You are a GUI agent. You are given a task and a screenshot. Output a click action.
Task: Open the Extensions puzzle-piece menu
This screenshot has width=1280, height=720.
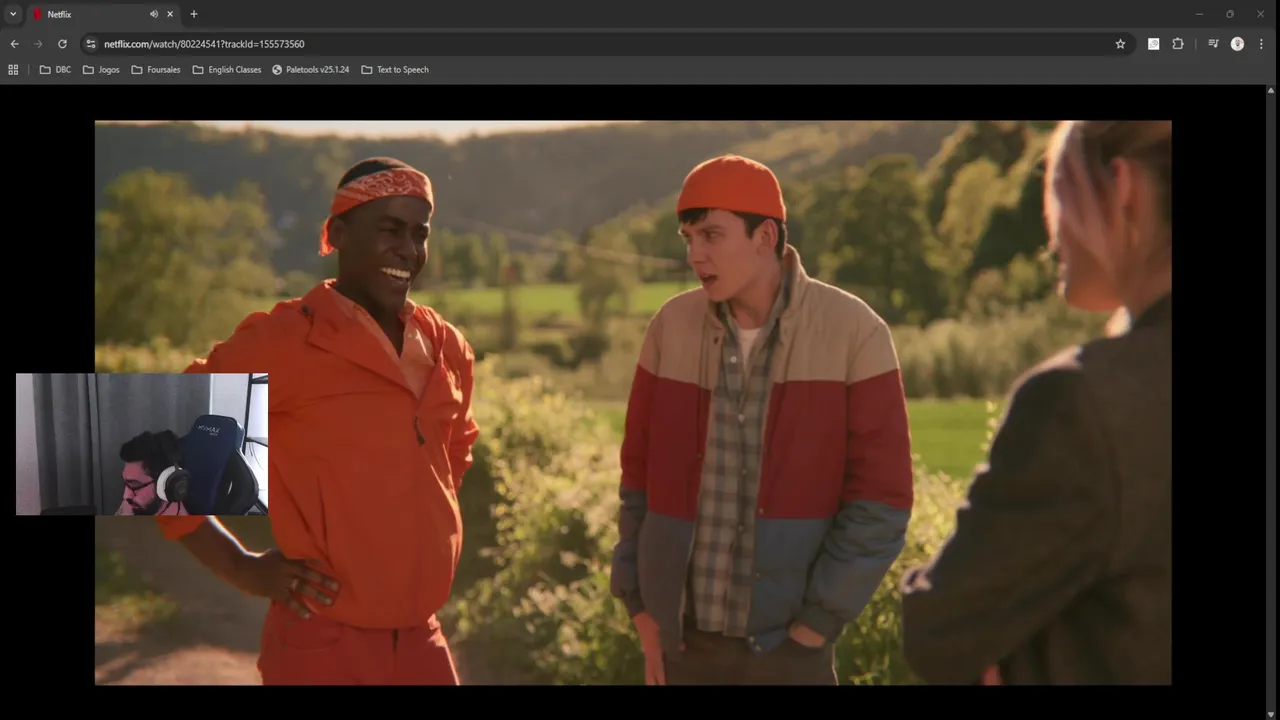pyautogui.click(x=1178, y=44)
